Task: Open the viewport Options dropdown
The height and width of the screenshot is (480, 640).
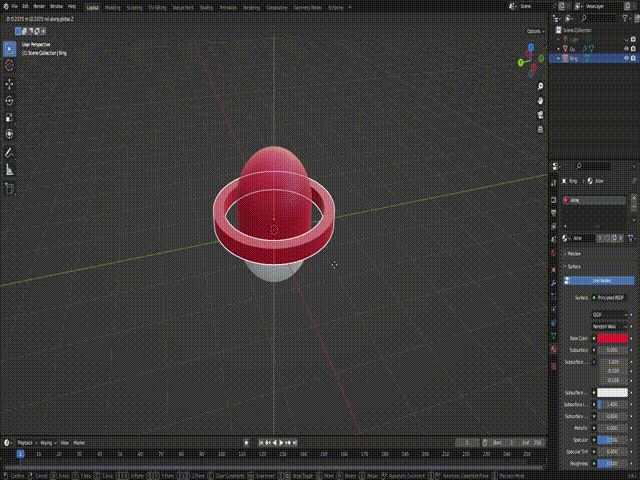Action: coord(535,31)
